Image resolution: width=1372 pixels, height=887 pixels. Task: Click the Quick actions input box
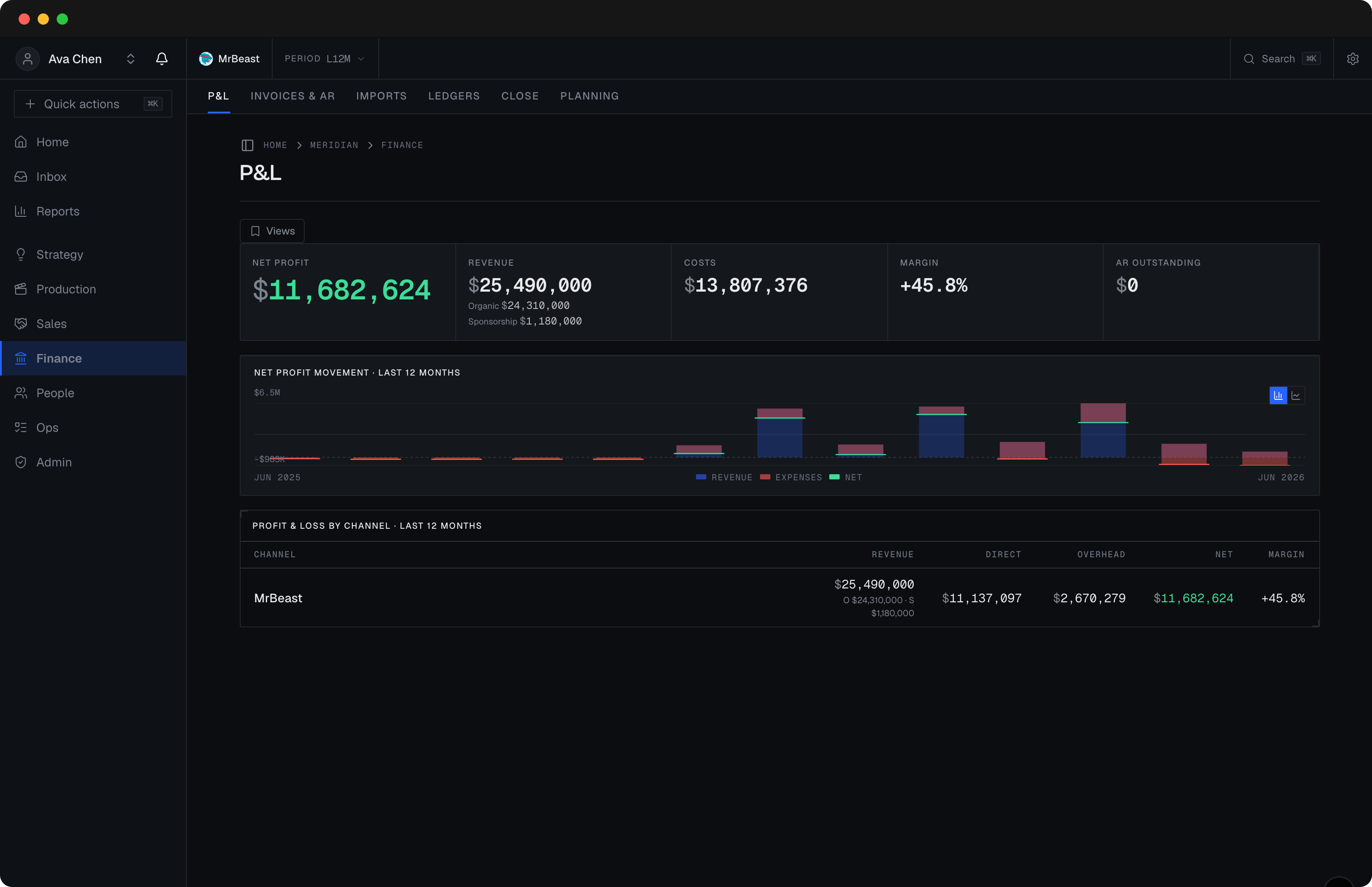93,104
